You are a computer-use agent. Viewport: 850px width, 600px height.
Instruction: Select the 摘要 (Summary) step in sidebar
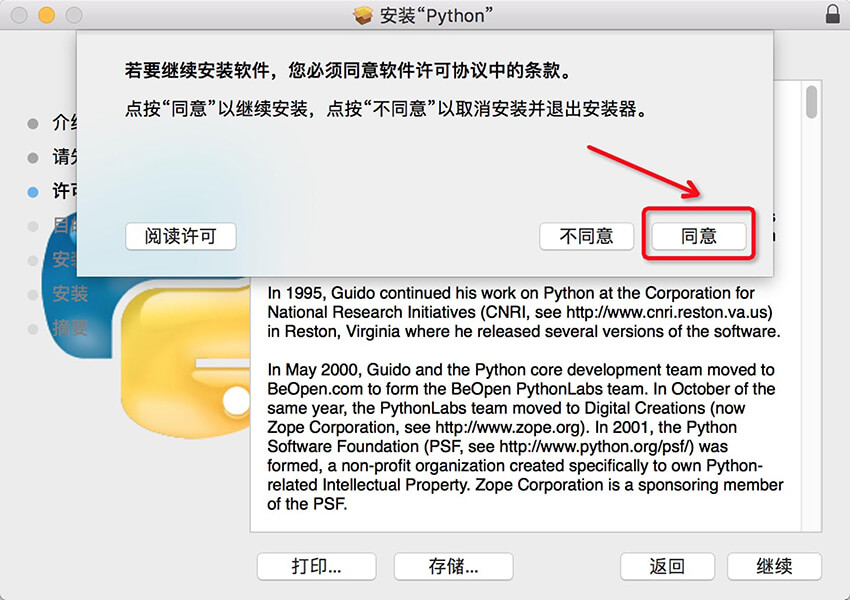[x=70, y=327]
